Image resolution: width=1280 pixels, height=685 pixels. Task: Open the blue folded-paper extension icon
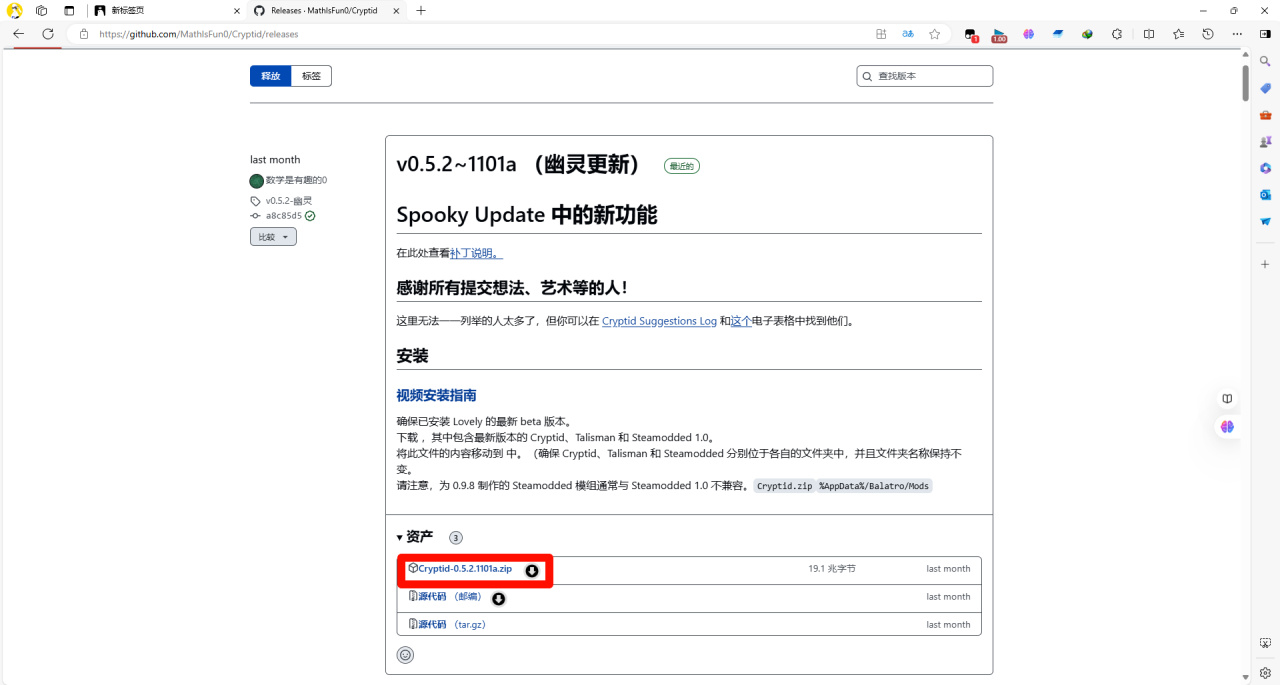1058,33
